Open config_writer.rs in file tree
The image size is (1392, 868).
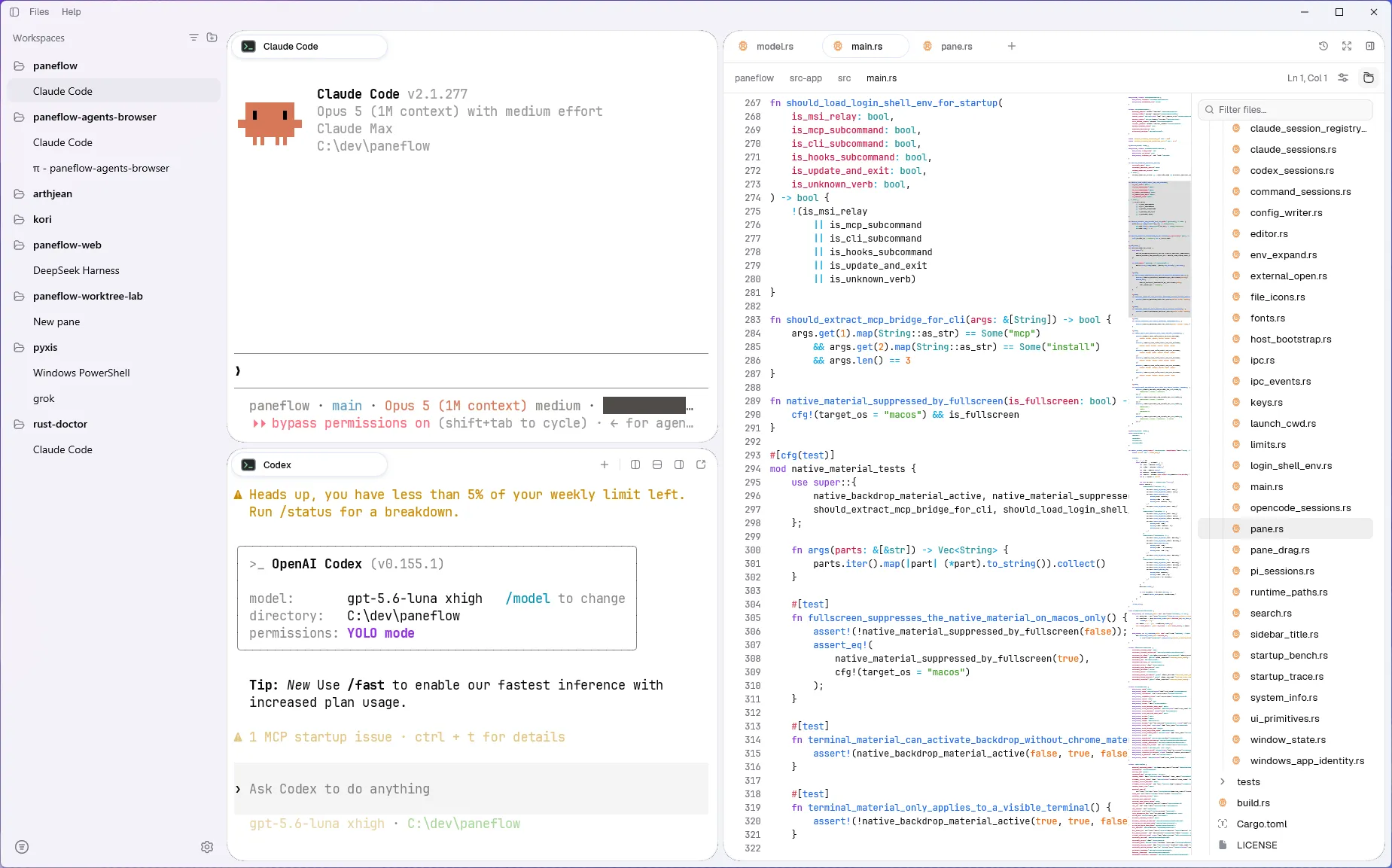click(1286, 212)
